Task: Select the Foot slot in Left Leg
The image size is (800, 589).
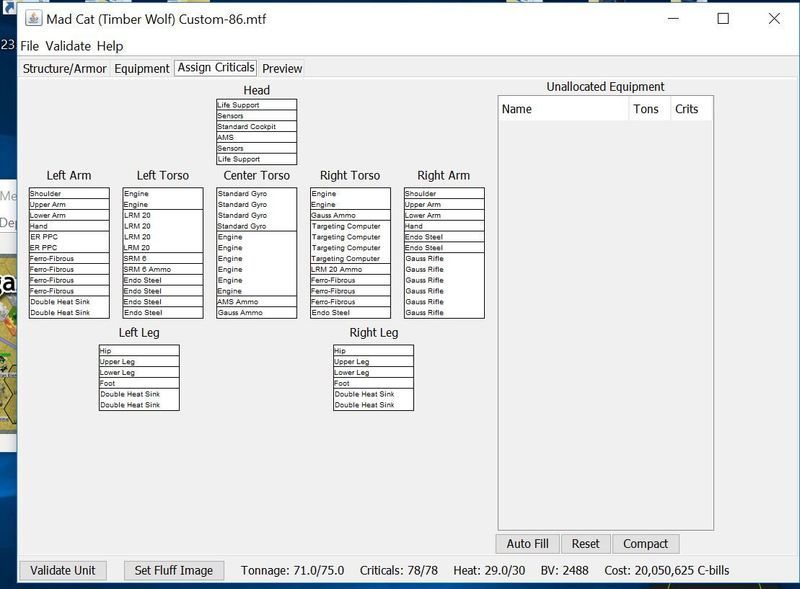Action: coord(139,383)
